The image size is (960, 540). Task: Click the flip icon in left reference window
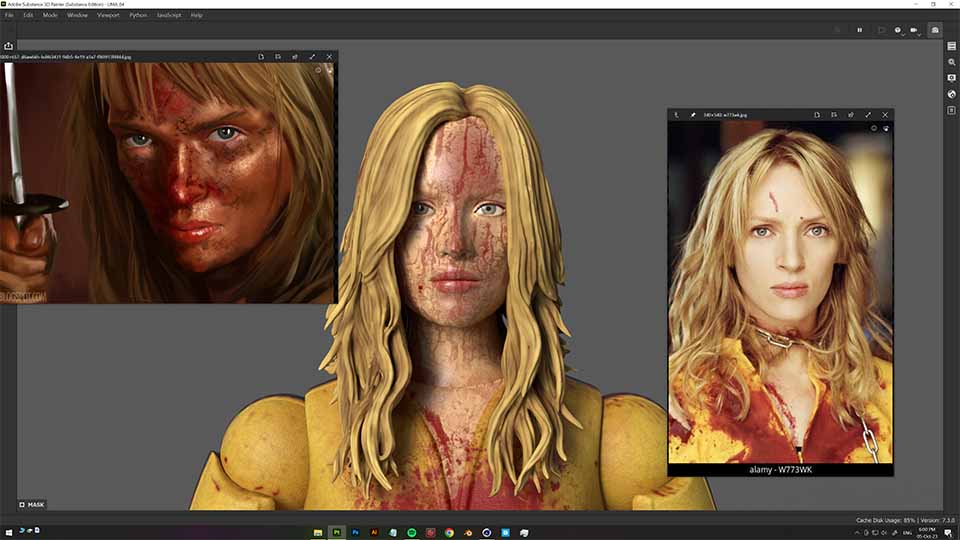278,57
